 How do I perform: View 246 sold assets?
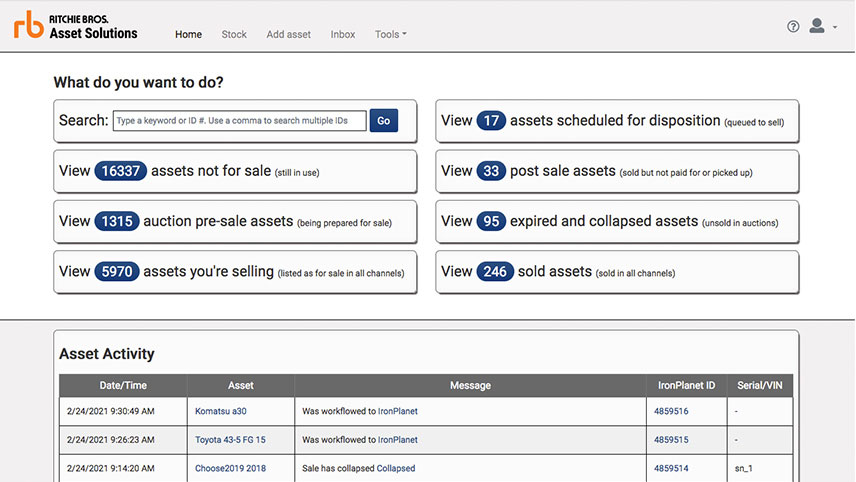point(617,272)
